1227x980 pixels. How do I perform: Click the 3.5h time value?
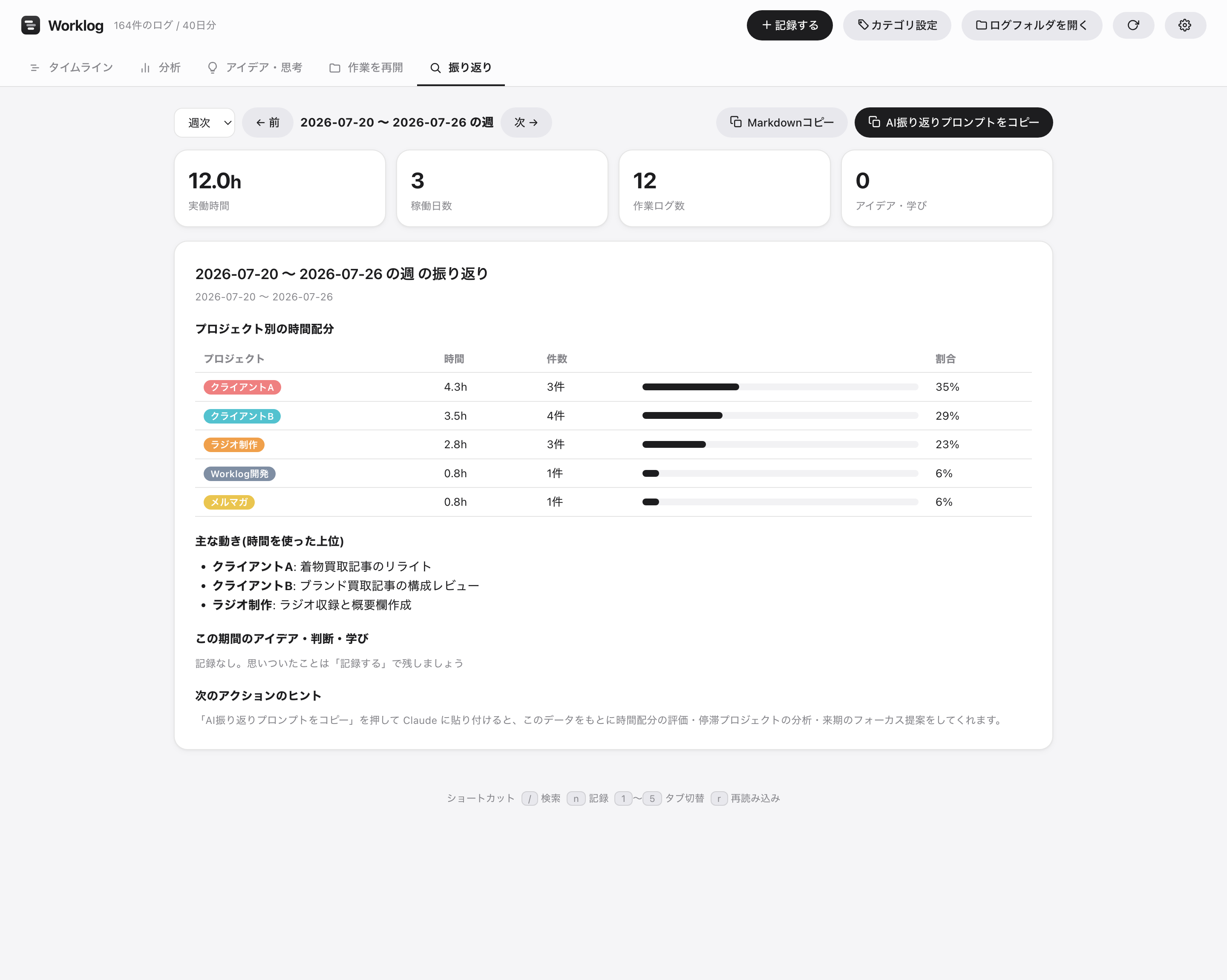455,416
